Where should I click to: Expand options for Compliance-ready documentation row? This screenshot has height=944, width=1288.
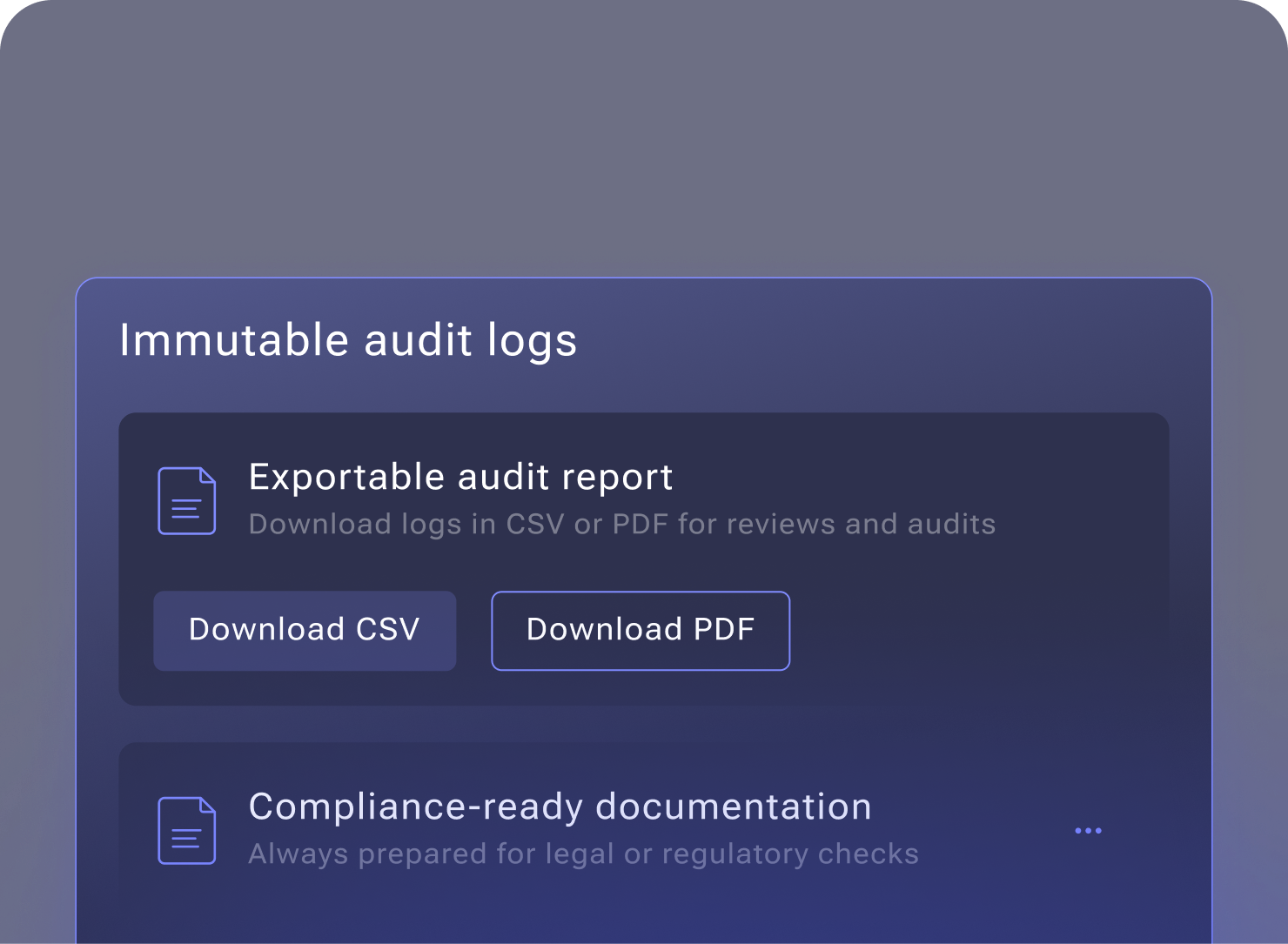(x=1088, y=831)
